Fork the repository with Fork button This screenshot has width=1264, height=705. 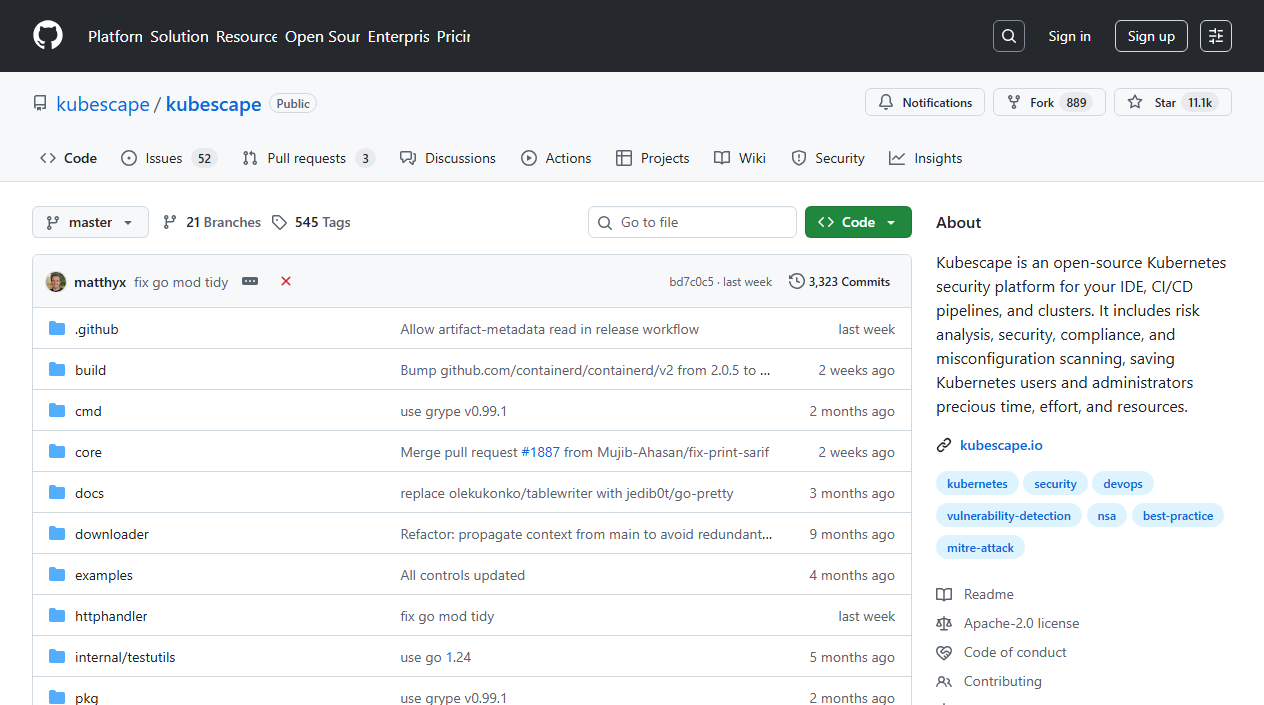click(x=1049, y=102)
